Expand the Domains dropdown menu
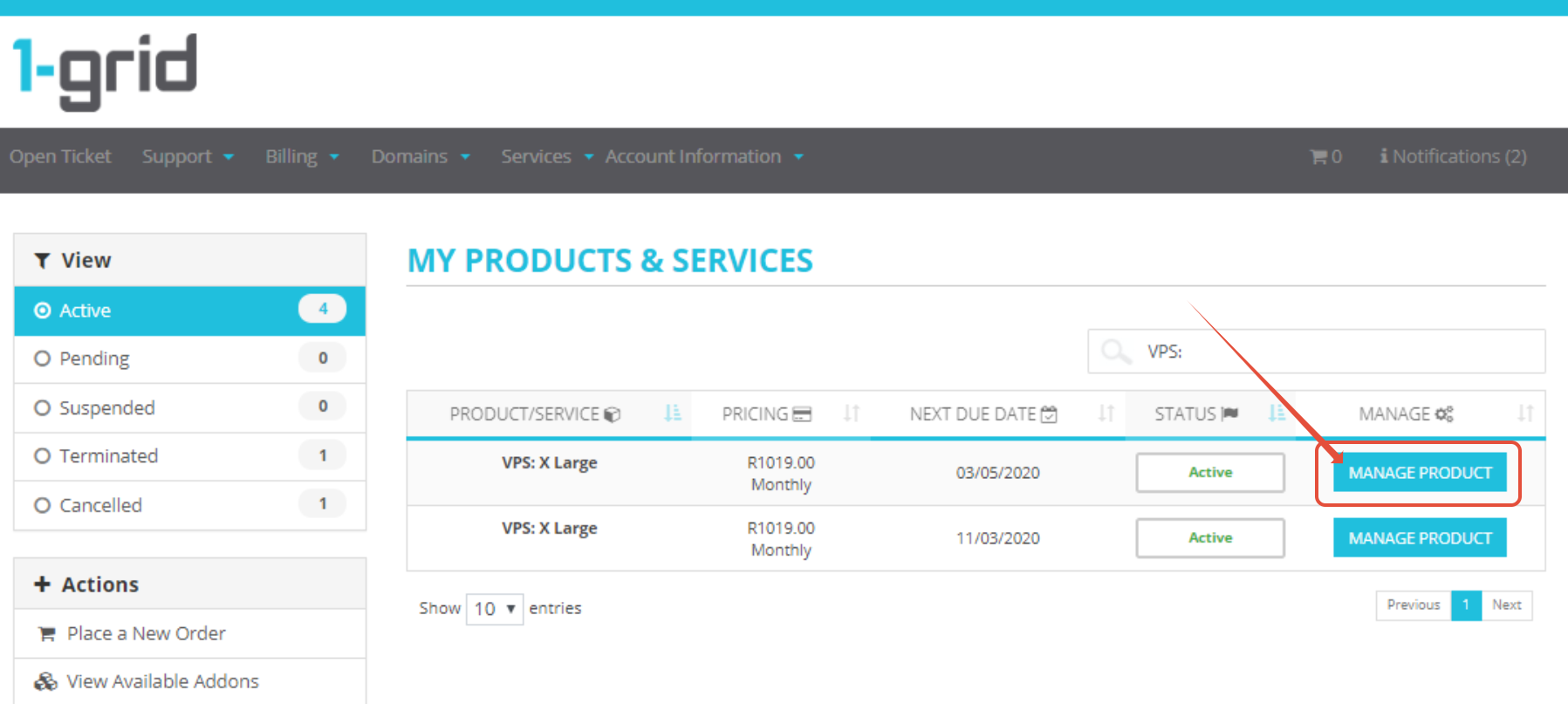The height and width of the screenshot is (704, 1568). pos(421,157)
